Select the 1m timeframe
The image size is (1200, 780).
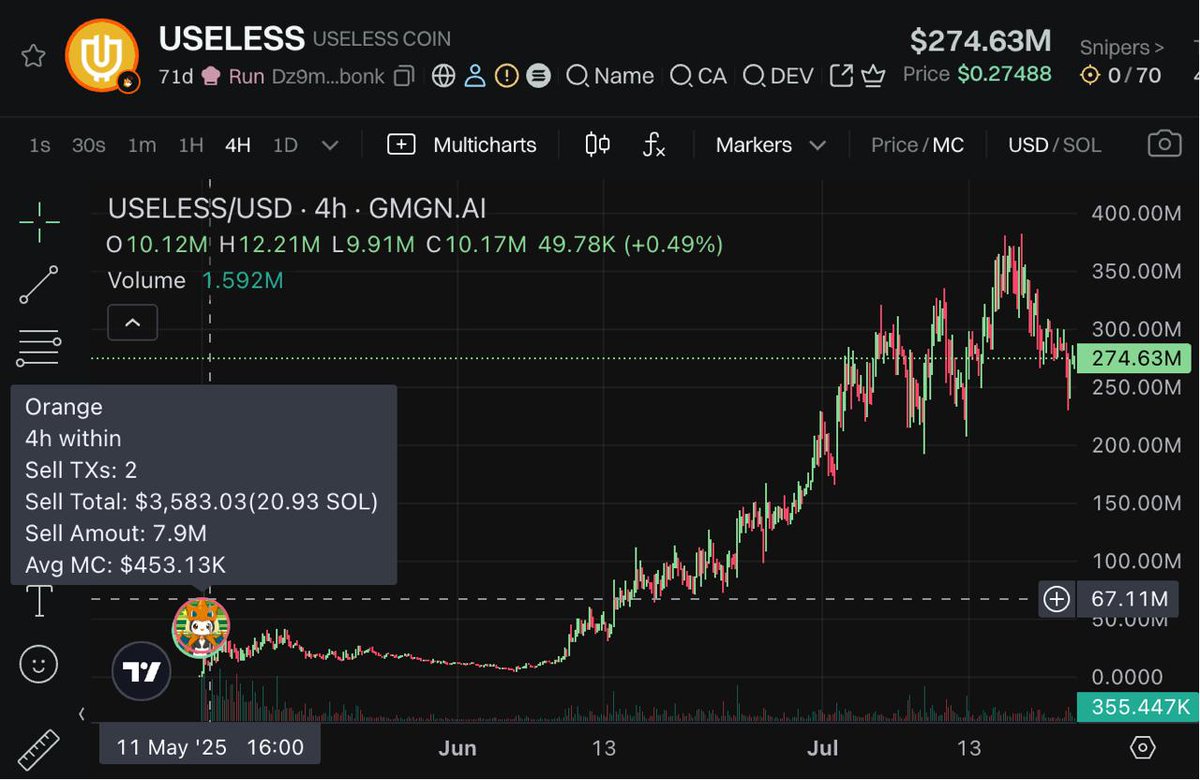[142, 145]
